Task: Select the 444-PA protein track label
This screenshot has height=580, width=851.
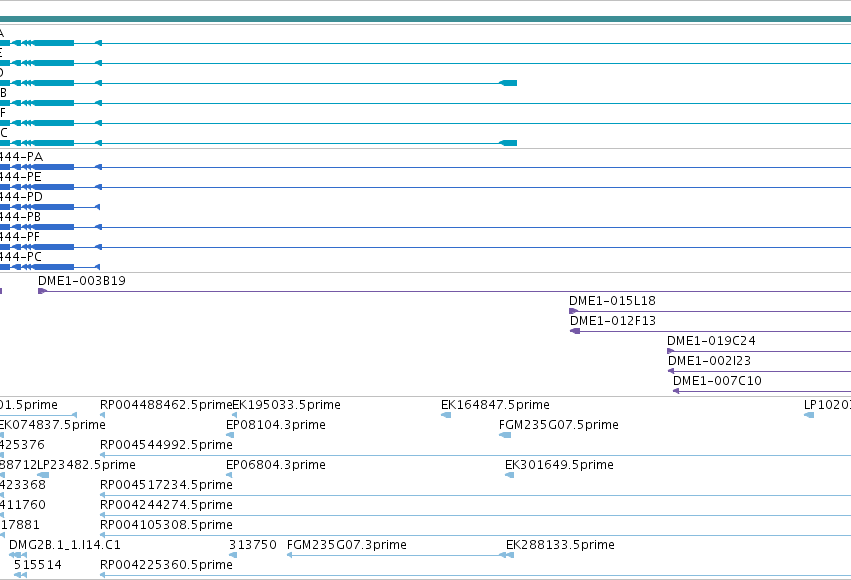Action: pos(21,157)
